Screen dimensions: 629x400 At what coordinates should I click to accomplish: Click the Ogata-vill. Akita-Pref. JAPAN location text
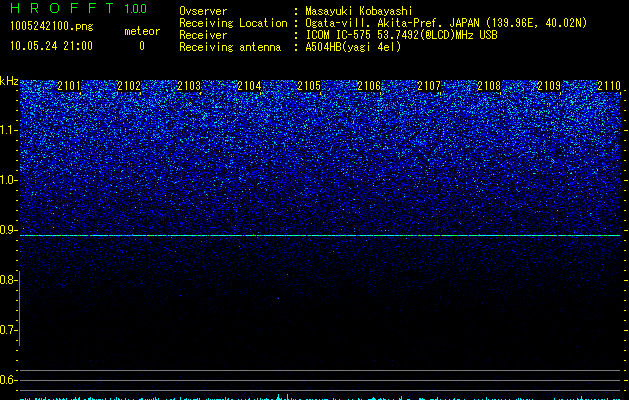click(446, 23)
